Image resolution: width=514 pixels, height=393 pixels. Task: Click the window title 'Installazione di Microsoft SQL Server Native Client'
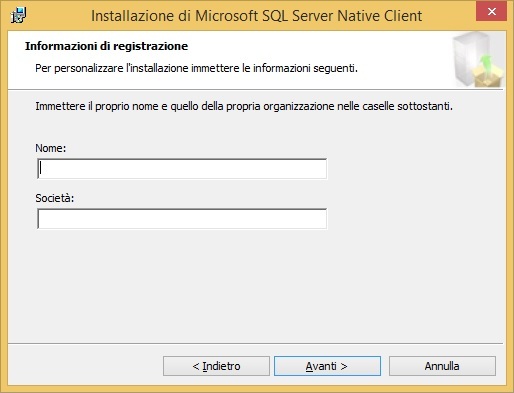(257, 16)
